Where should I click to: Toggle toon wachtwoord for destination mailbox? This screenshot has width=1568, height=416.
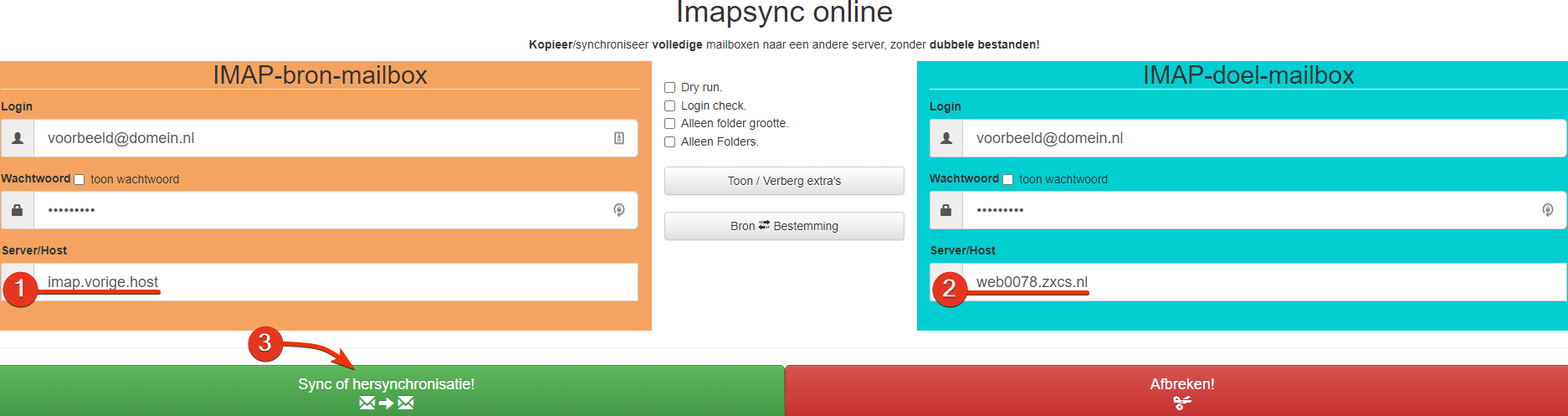pyautogui.click(x=1008, y=179)
